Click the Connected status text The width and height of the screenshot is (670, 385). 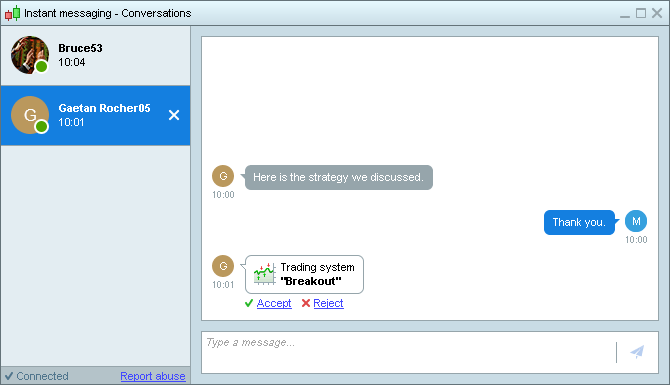click(42, 376)
